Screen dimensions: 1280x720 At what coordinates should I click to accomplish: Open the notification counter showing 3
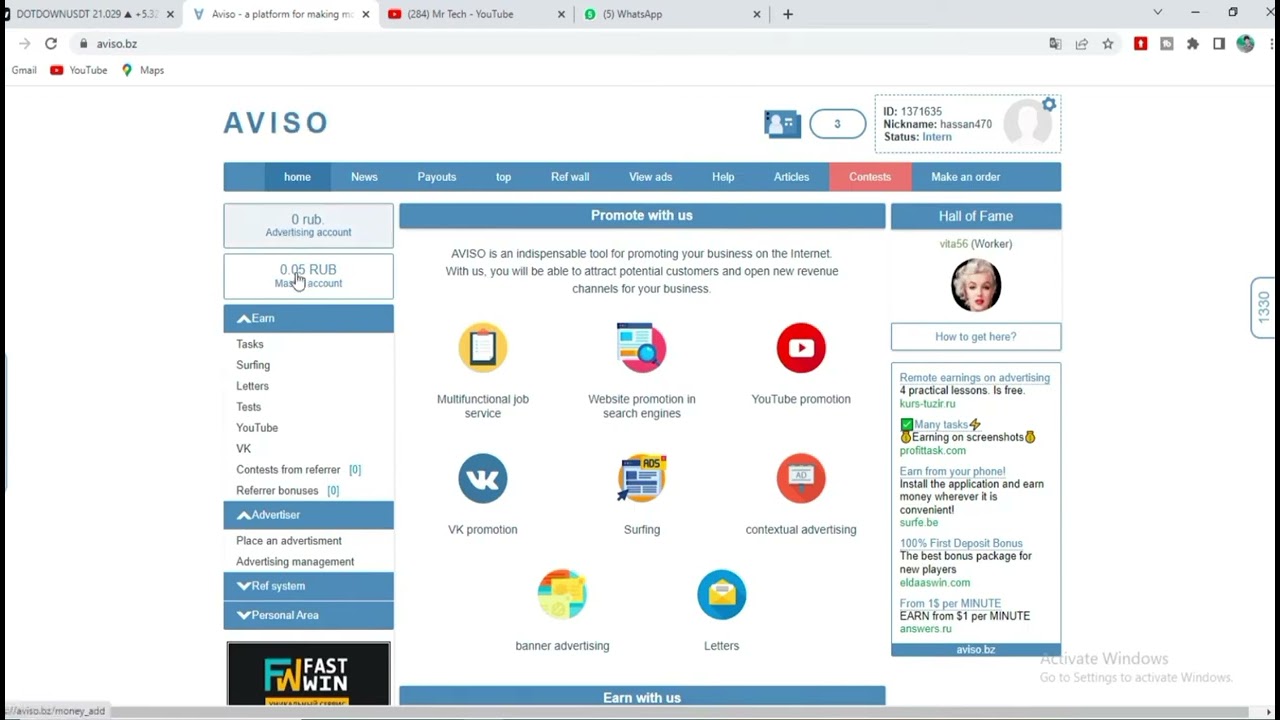(837, 124)
